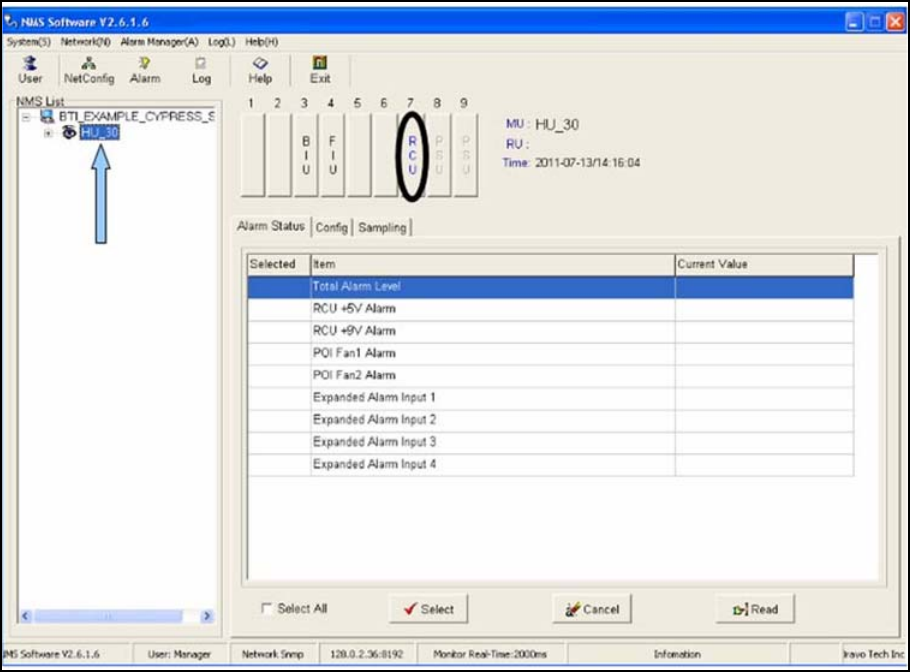Select the Expanded Alarm Input 3 row
The image size is (910, 672).
pyautogui.click(x=550, y=442)
